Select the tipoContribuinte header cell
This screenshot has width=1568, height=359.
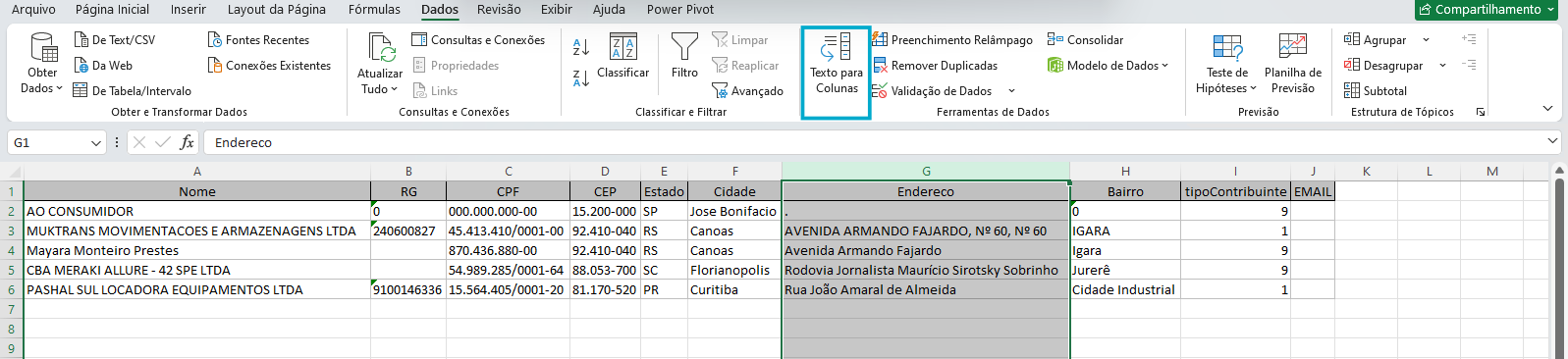pyautogui.click(x=1235, y=191)
